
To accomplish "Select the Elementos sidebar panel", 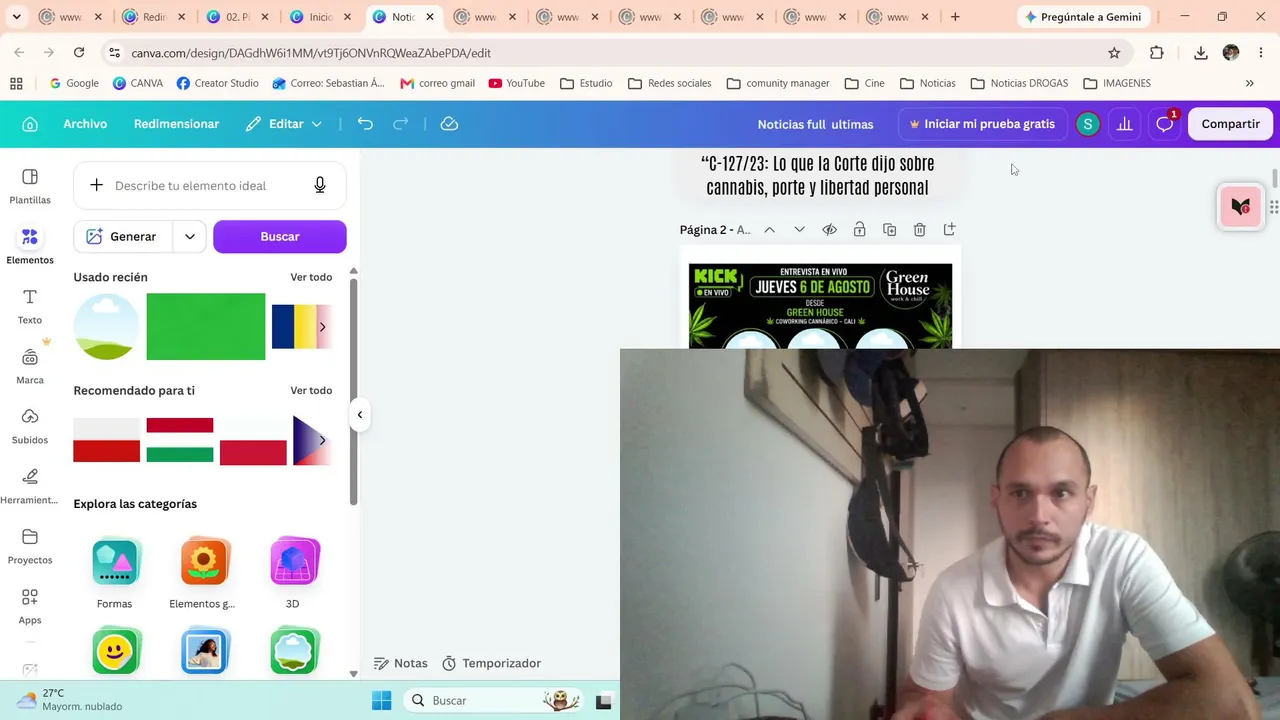I will point(30,246).
